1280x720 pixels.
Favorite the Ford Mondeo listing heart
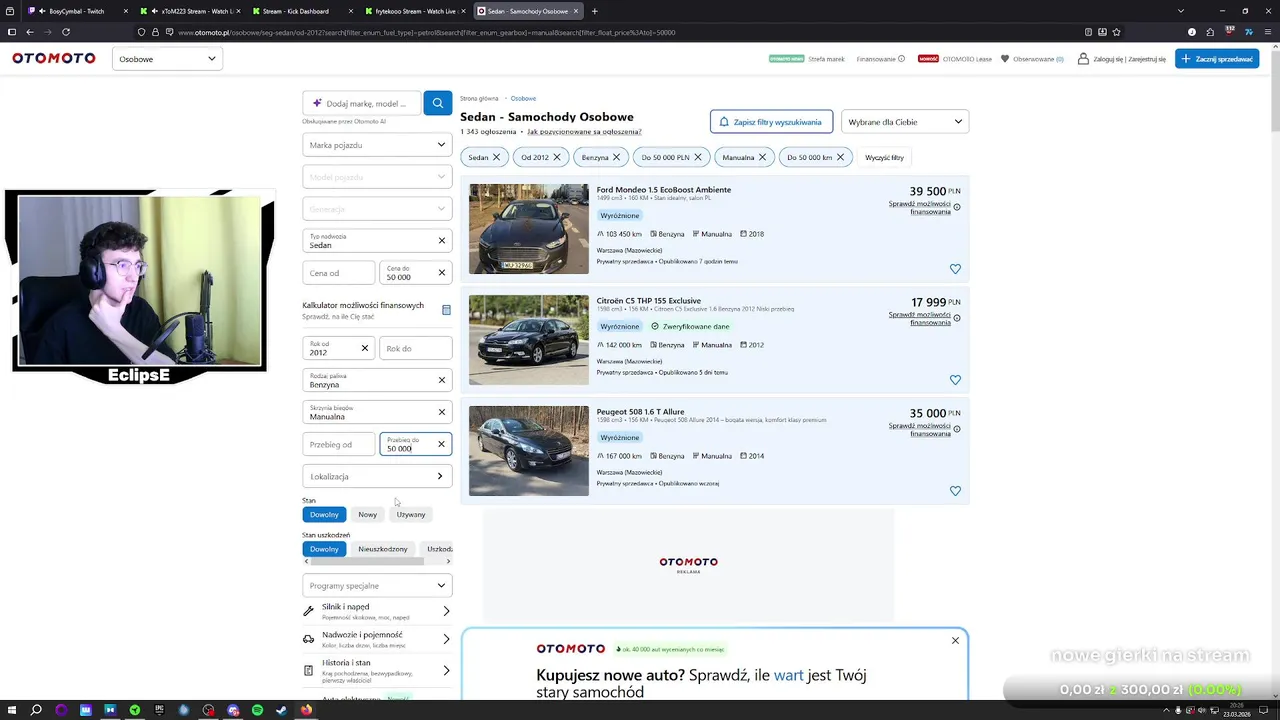point(955,269)
